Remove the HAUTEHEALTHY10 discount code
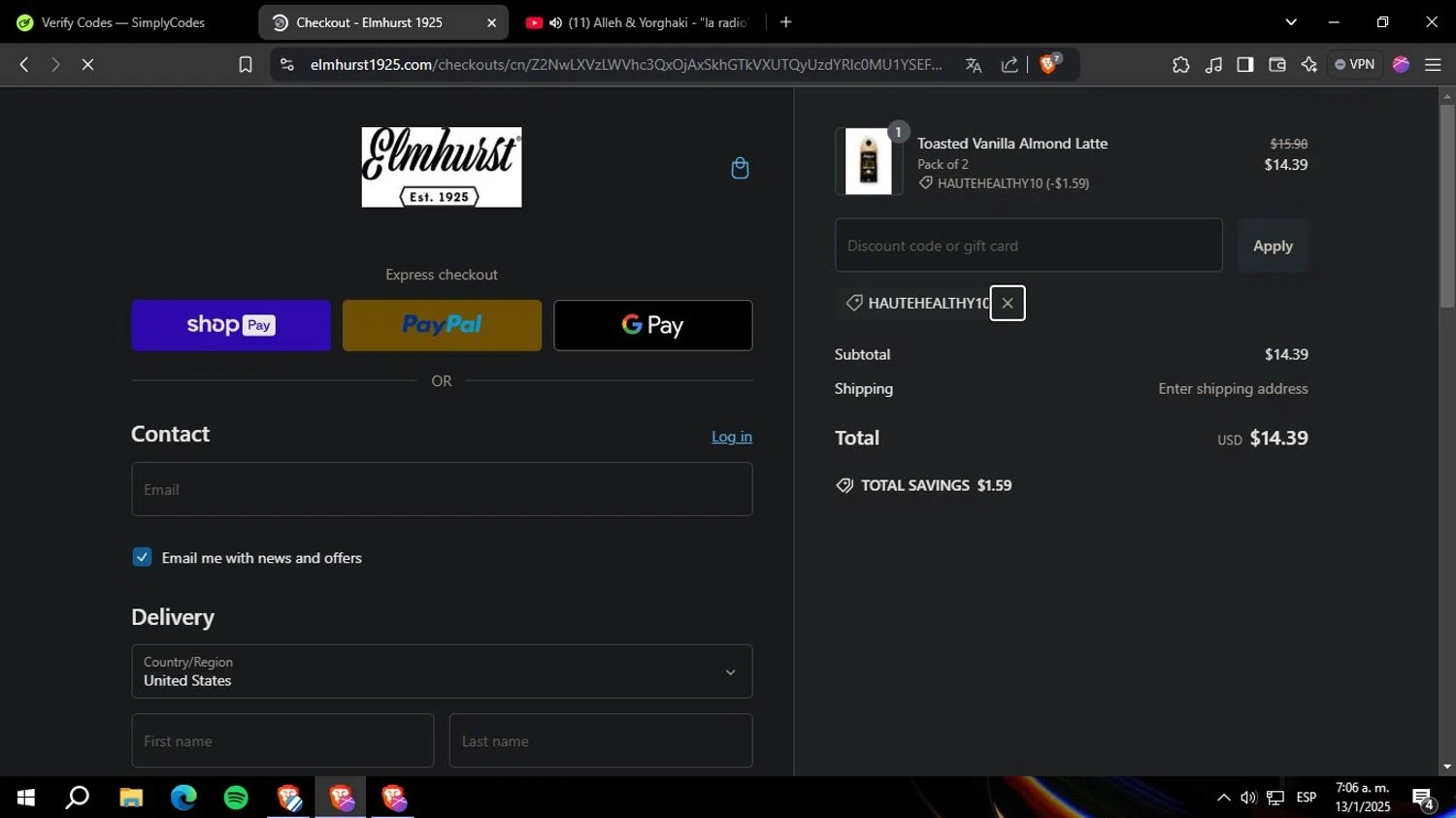 1008,303
